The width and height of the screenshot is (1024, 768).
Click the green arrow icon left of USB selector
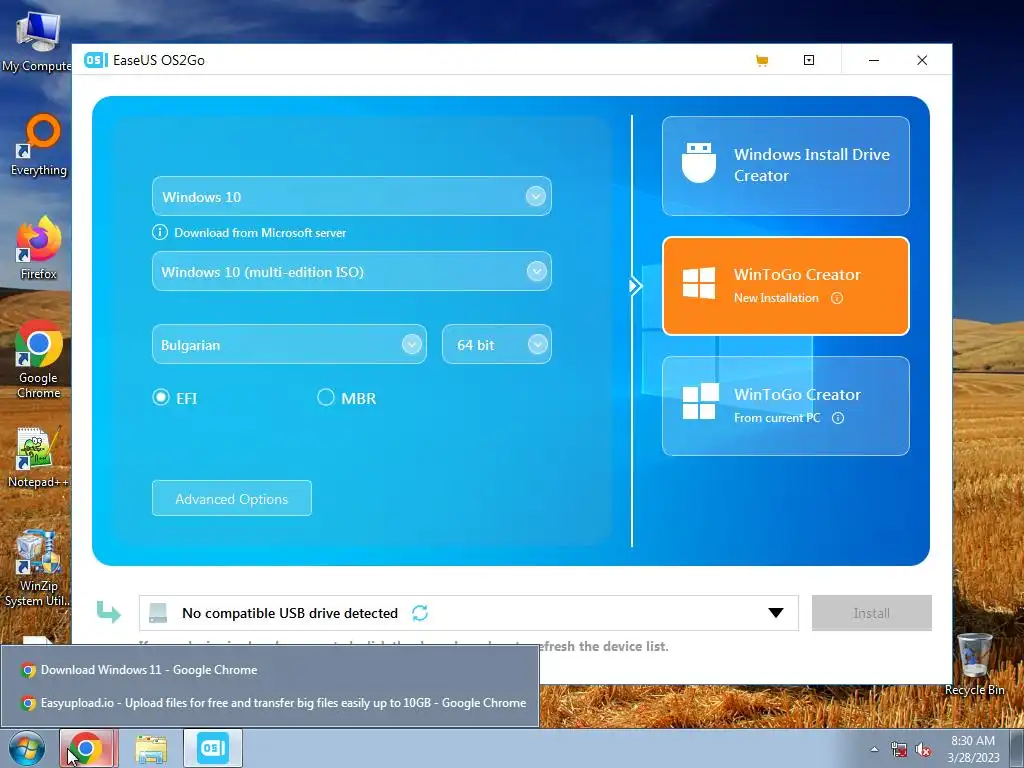pos(108,612)
